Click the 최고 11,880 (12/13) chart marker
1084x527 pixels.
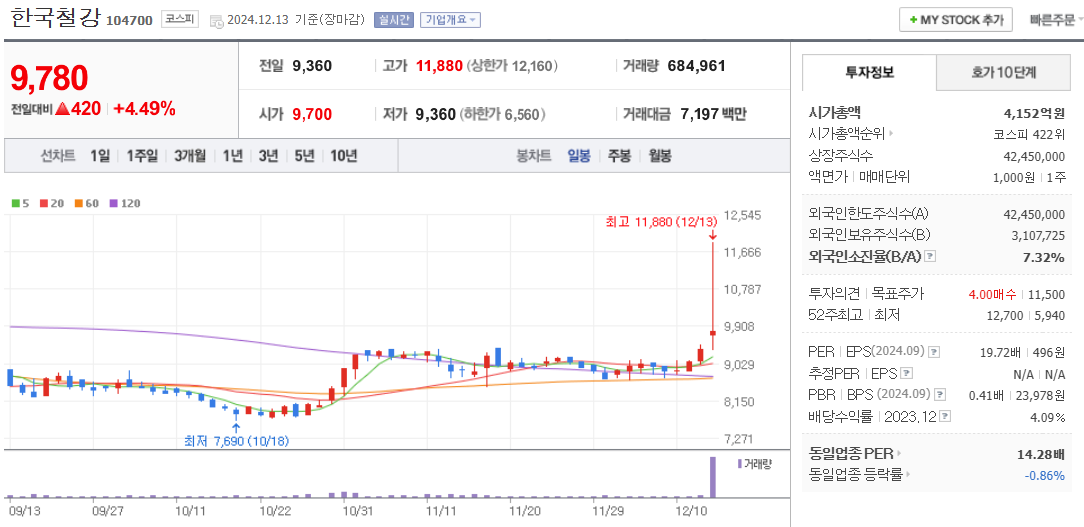662,221
